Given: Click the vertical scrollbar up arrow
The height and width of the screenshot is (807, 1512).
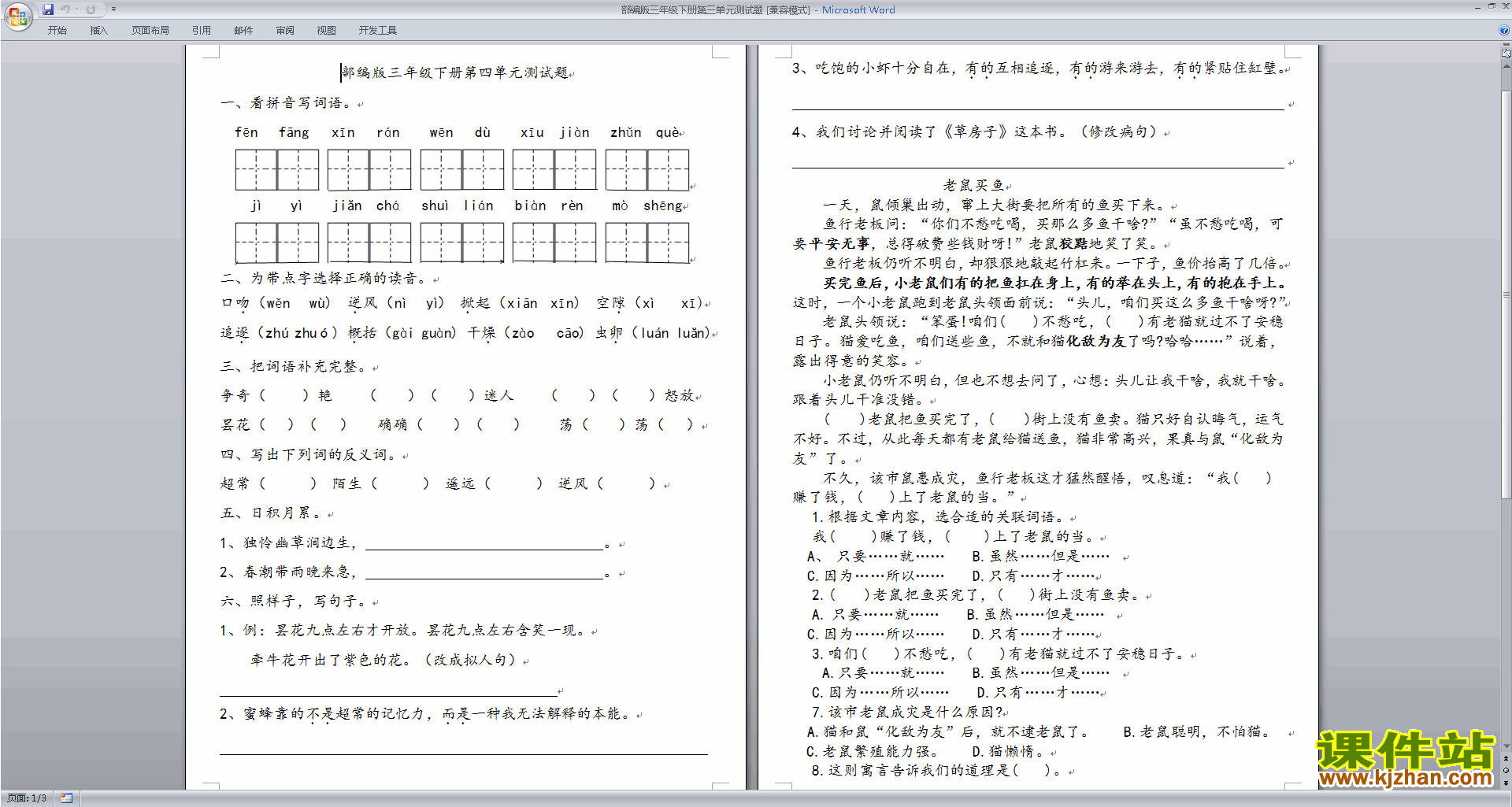Looking at the screenshot, I should point(1506,65).
